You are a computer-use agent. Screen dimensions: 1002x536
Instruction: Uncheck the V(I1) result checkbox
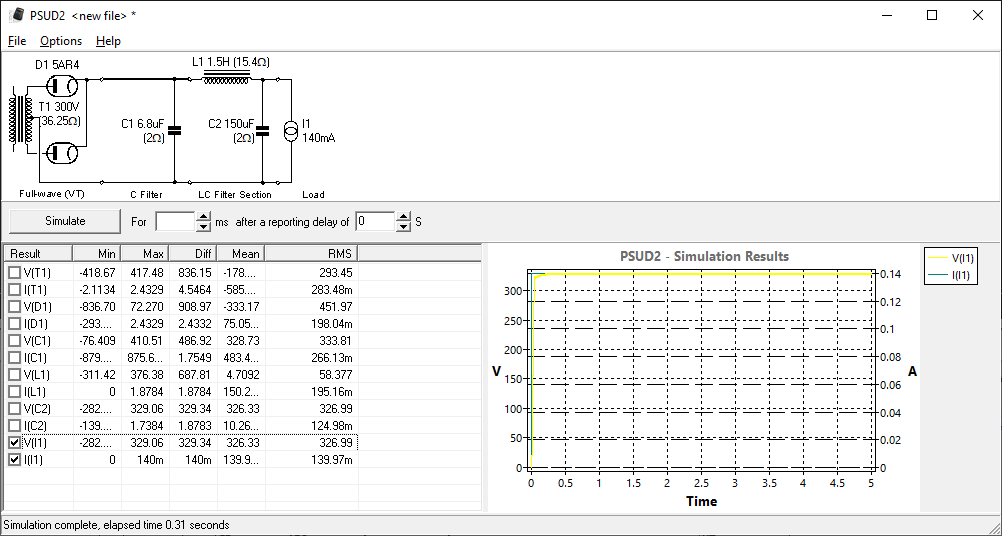pyautogui.click(x=15, y=443)
